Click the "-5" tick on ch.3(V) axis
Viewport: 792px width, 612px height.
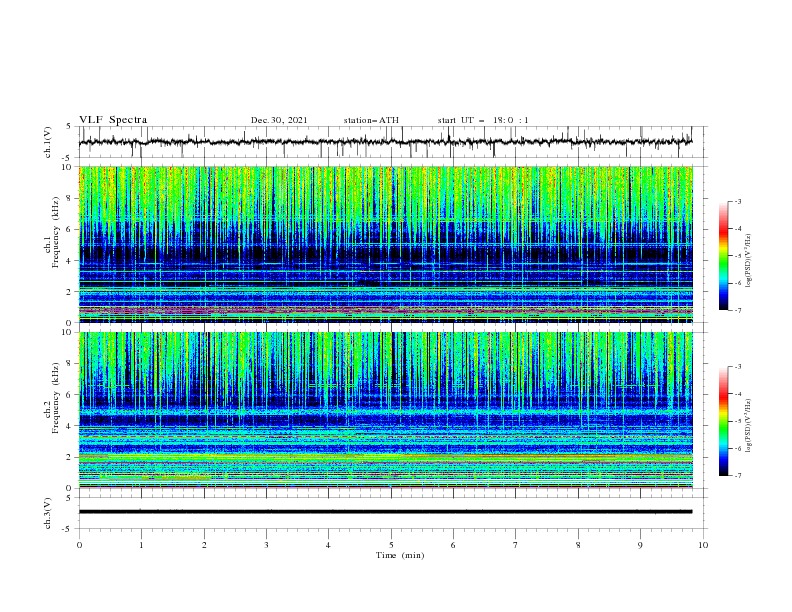[x=68, y=529]
